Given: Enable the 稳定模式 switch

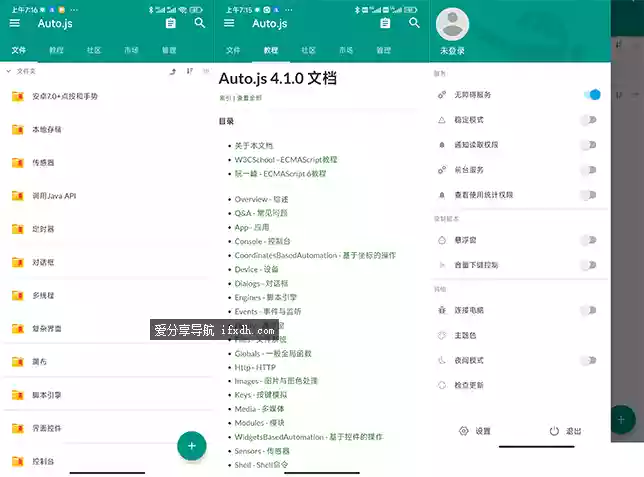Looking at the screenshot, I should [x=589, y=120].
